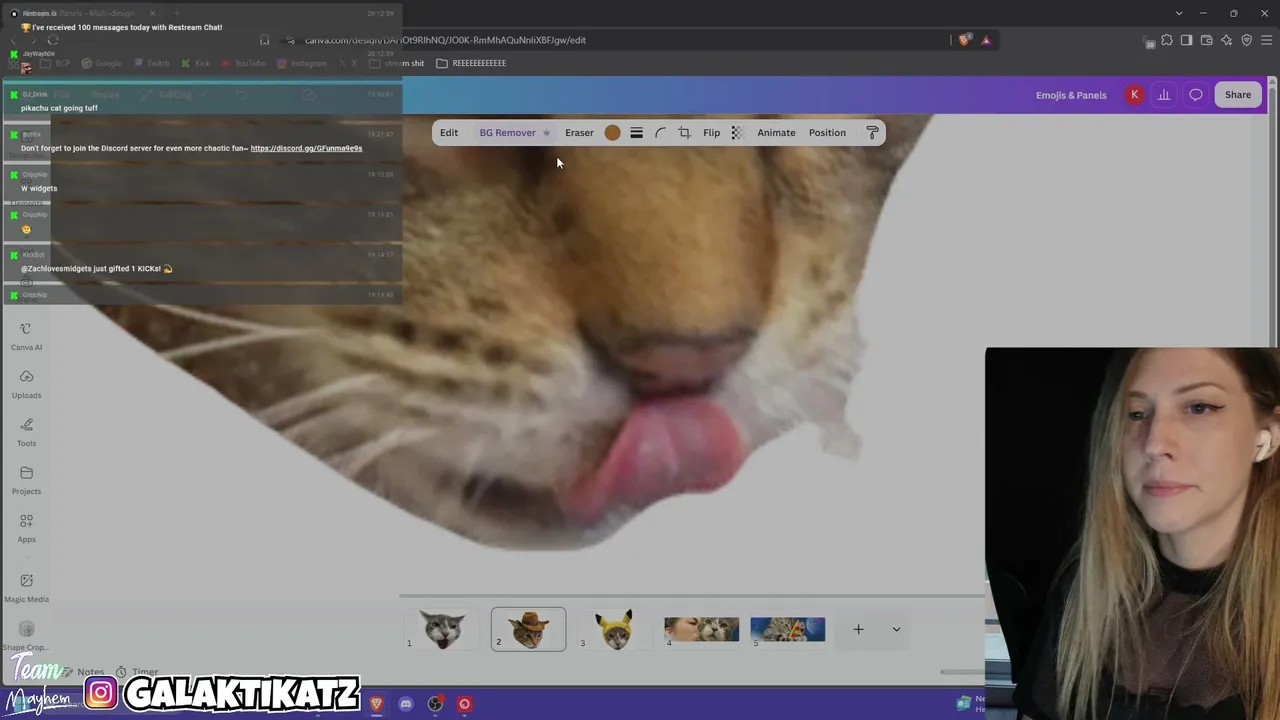Select page 4 thumbnail
This screenshot has height=720, width=1280.
(701, 629)
